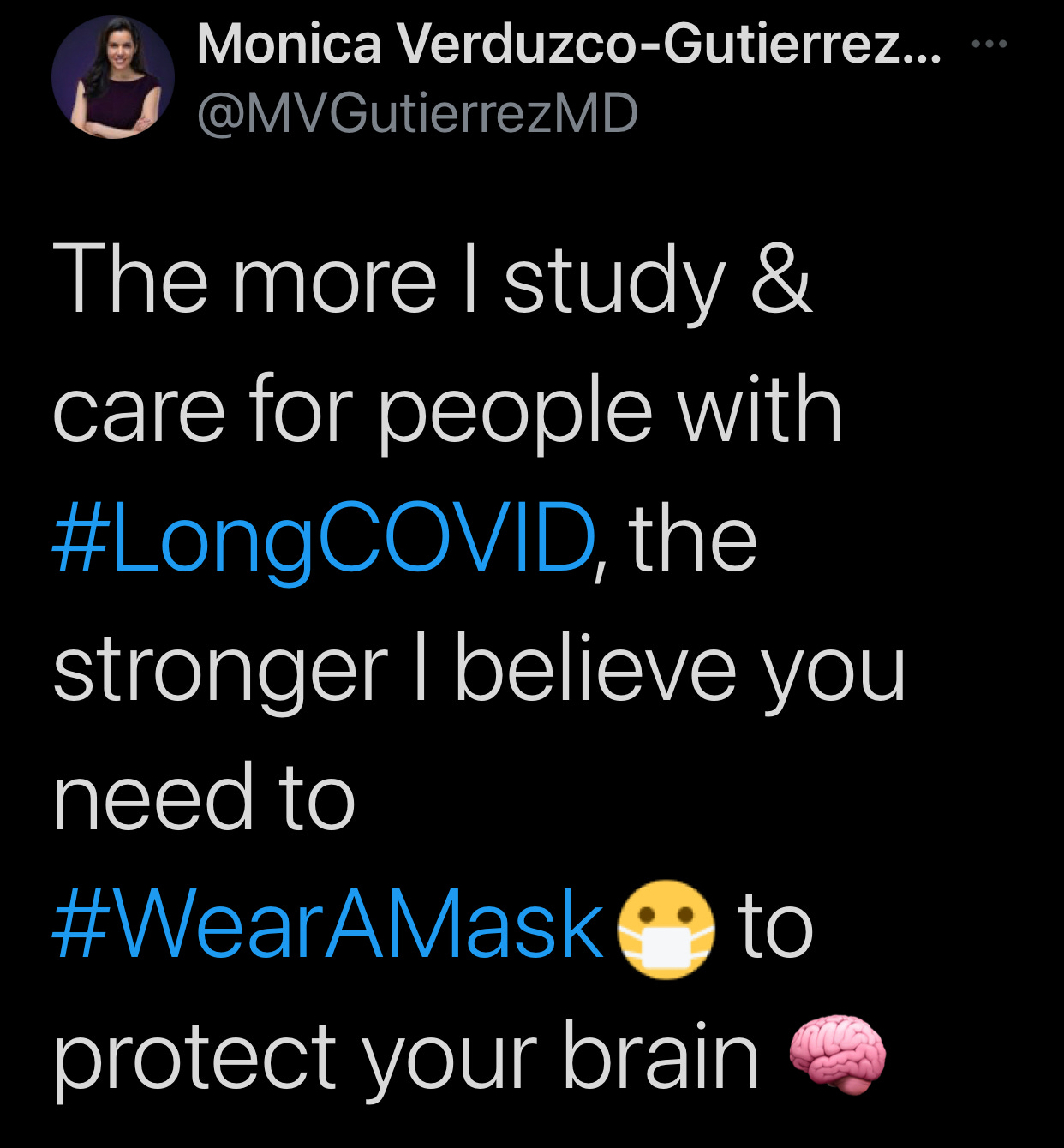Viewport: 1064px width, 1148px height.
Task: Click the word "more" on the first line
Action: 335,284
